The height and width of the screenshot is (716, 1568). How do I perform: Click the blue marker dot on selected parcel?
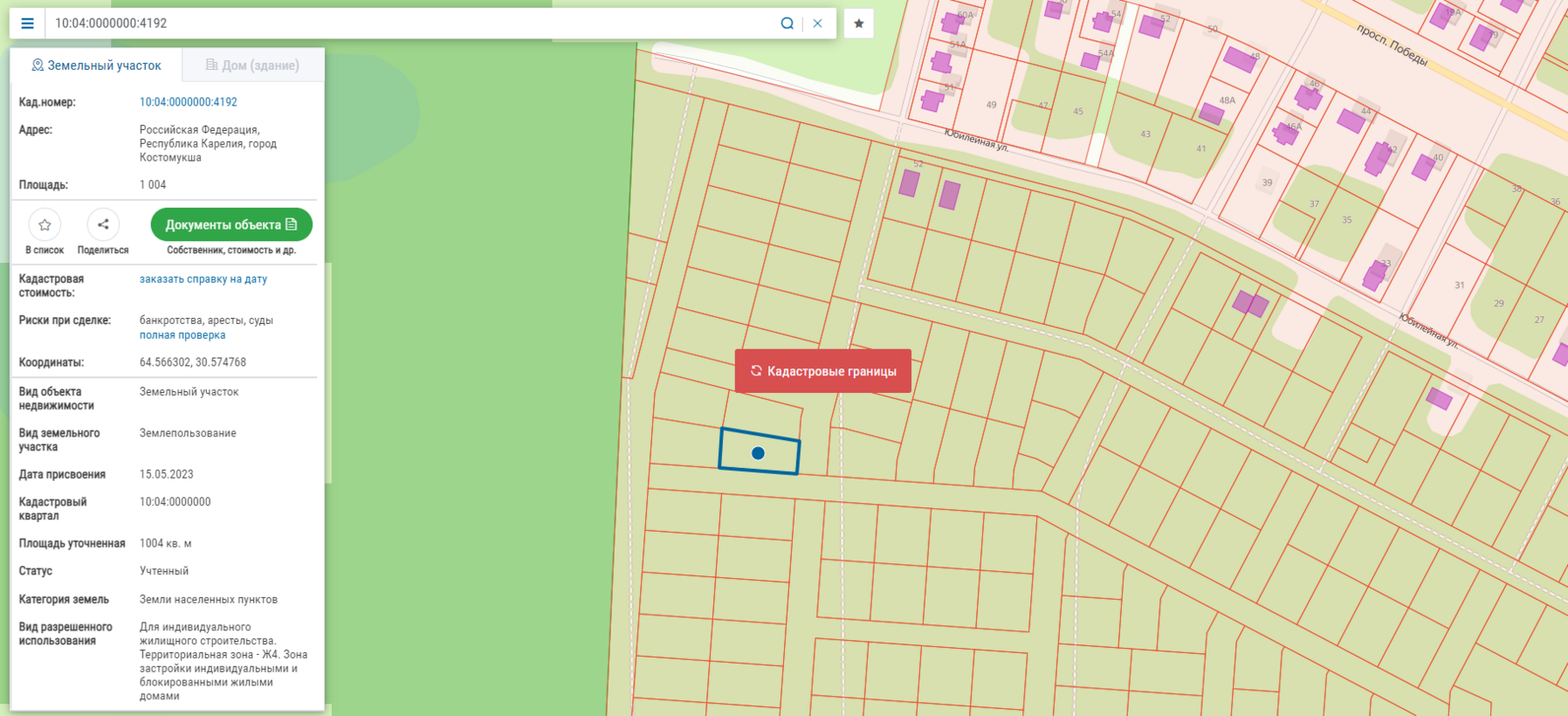pyautogui.click(x=758, y=453)
